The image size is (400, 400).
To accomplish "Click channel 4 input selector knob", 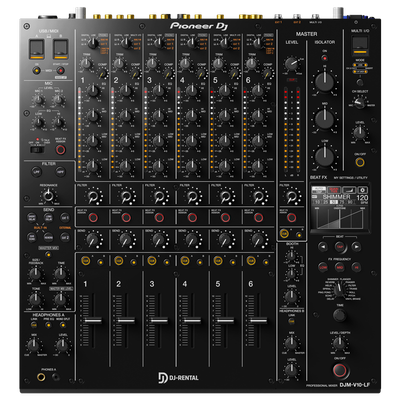I will tap(192, 43).
